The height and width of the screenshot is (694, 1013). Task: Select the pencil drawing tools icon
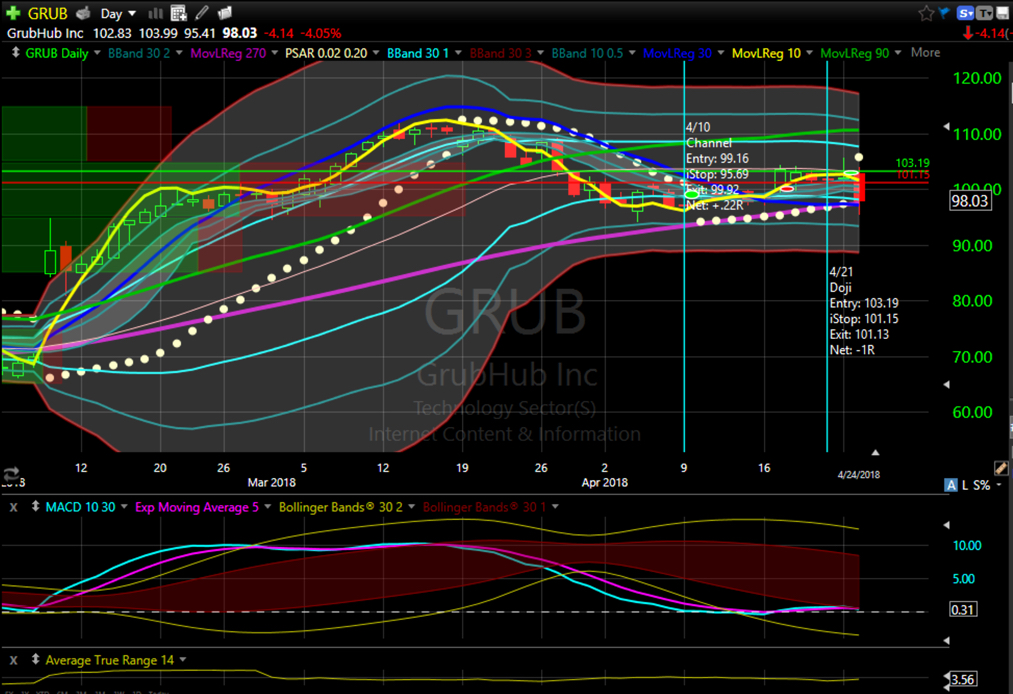point(202,12)
